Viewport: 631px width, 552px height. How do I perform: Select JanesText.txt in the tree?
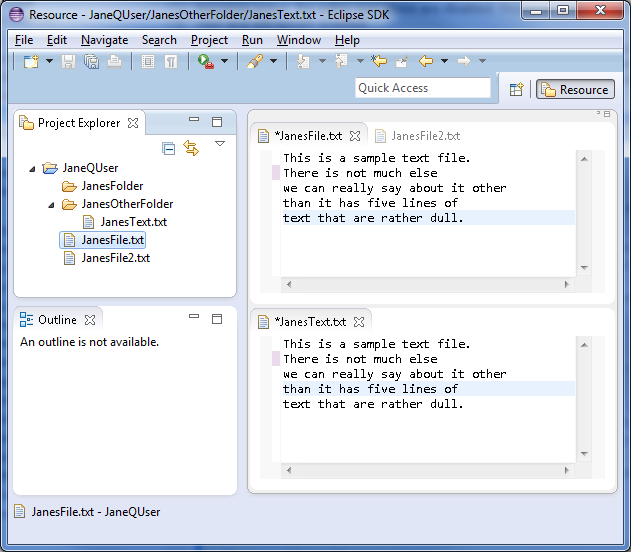[134, 222]
